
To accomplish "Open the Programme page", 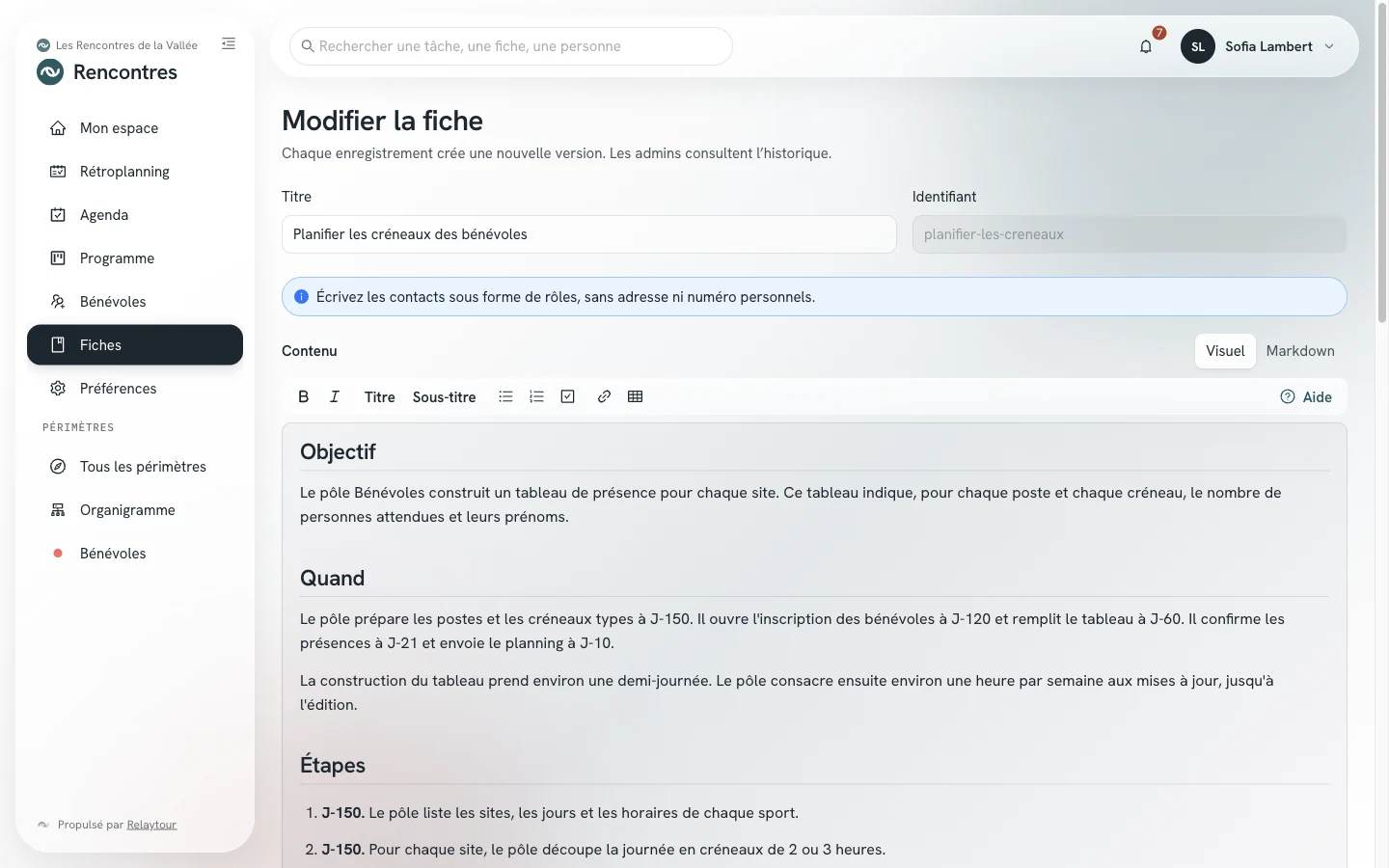I will click(x=135, y=258).
